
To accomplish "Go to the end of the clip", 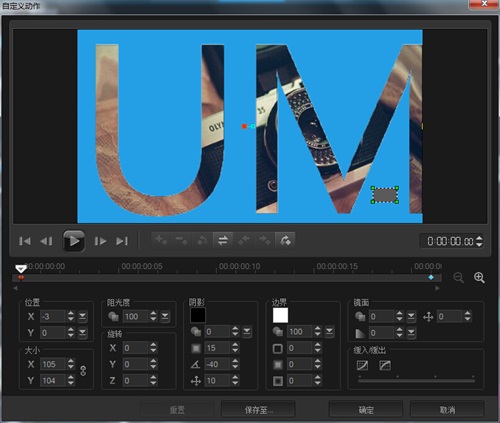I will pos(122,241).
